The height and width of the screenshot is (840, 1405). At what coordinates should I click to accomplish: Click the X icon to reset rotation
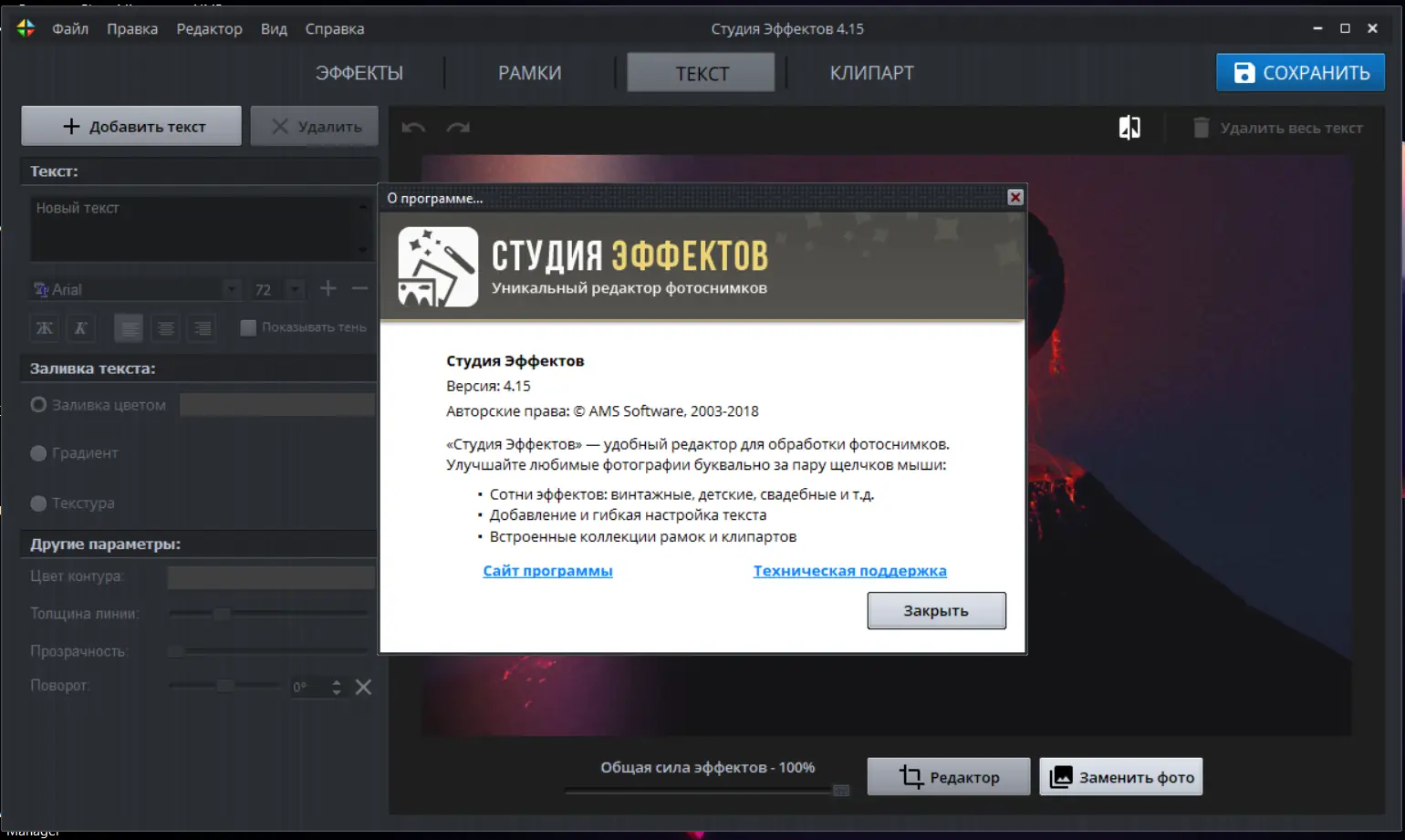tap(362, 686)
